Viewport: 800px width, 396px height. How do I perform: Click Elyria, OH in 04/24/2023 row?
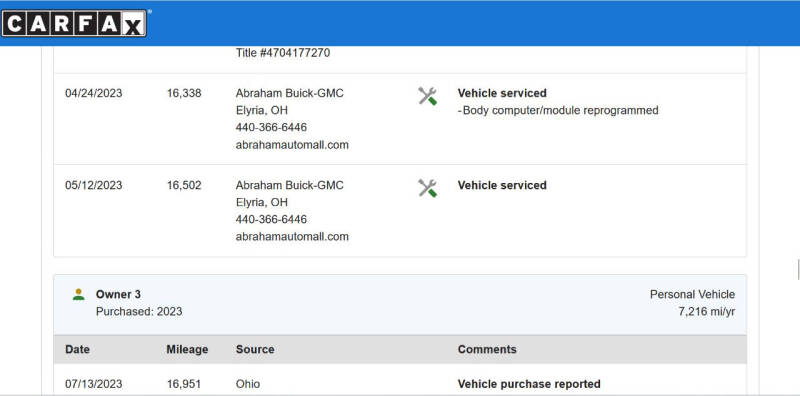click(262, 110)
